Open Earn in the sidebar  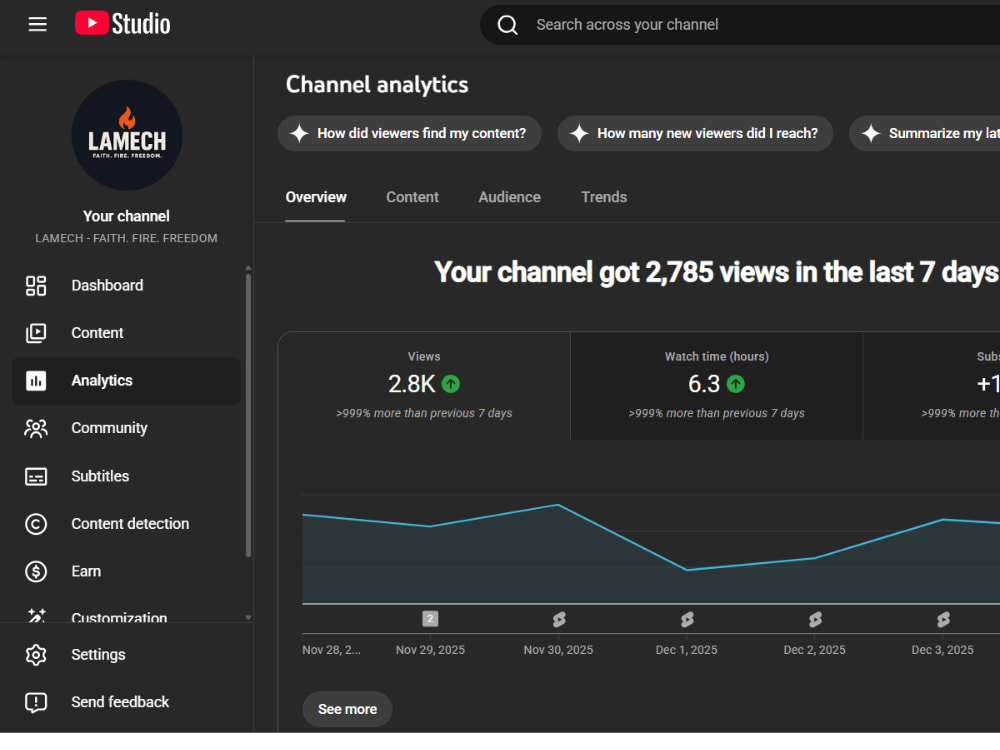click(x=126, y=571)
